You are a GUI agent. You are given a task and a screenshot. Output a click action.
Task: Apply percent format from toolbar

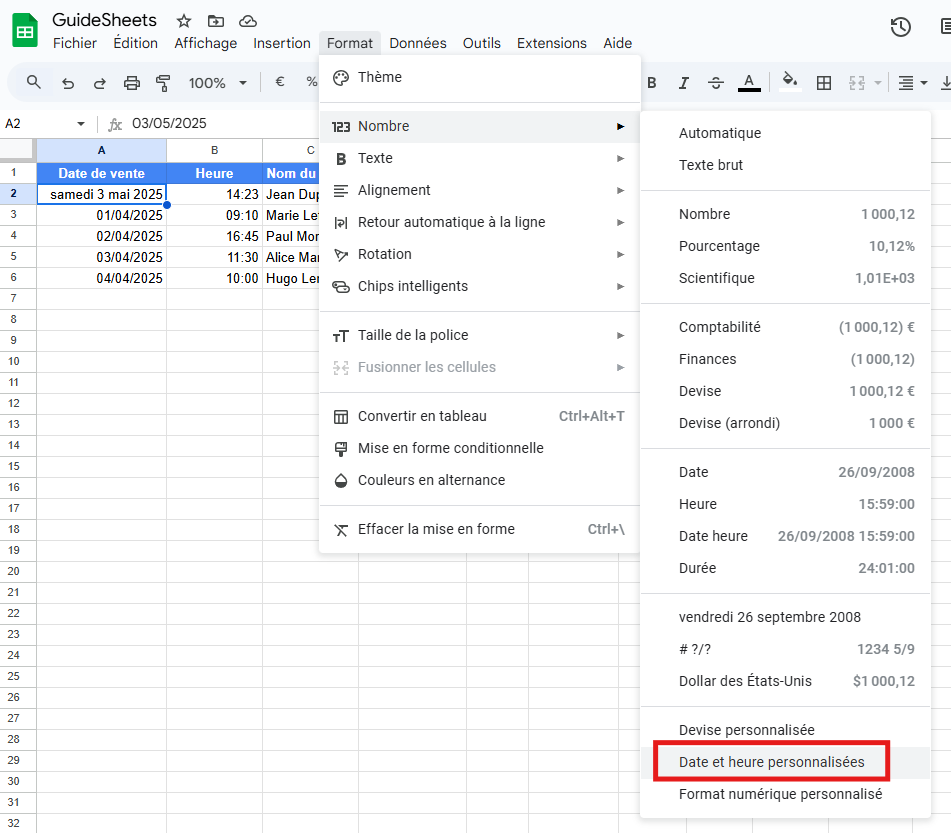(x=312, y=81)
